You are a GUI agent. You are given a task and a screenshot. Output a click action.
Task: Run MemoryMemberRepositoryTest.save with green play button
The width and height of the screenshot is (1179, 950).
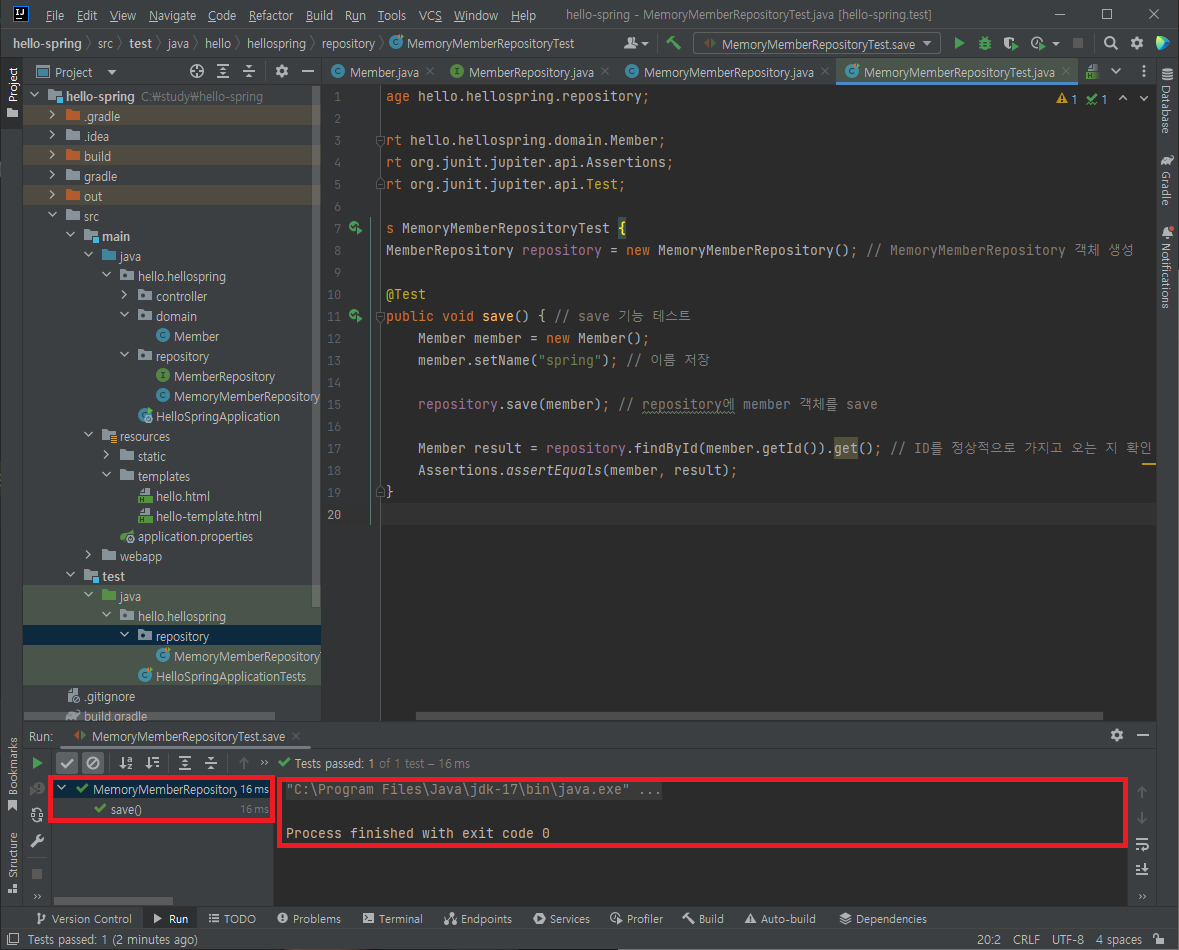click(x=959, y=44)
